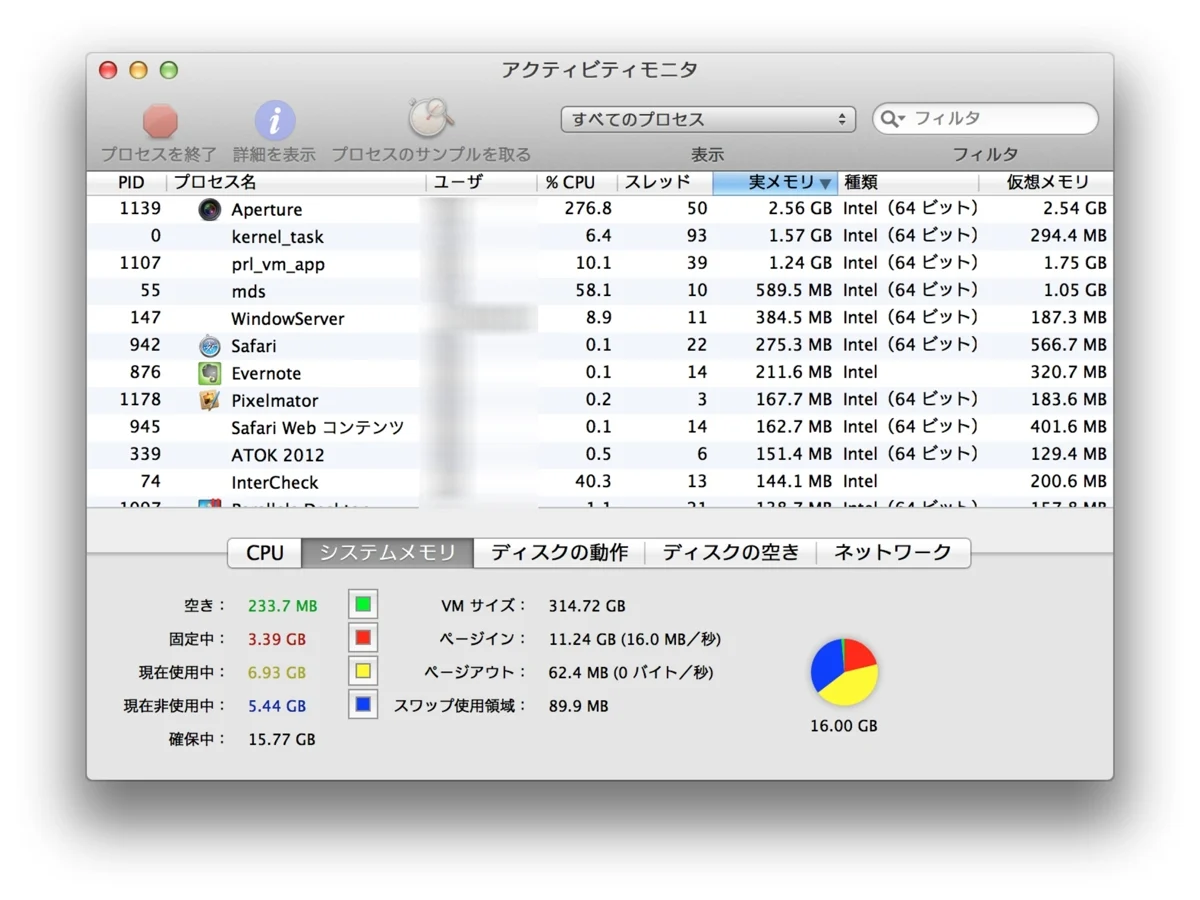The width and height of the screenshot is (1200, 900).
Task: Click PID 1139 cell
Action: pos(140,209)
